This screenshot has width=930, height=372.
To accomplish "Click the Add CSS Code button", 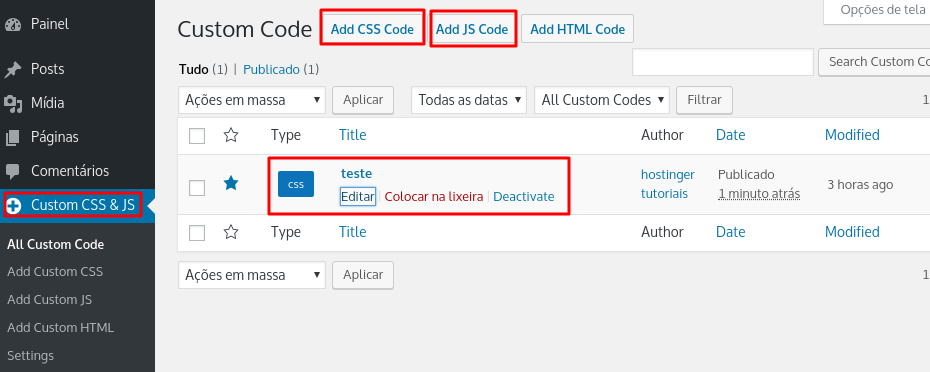I will coord(372,29).
